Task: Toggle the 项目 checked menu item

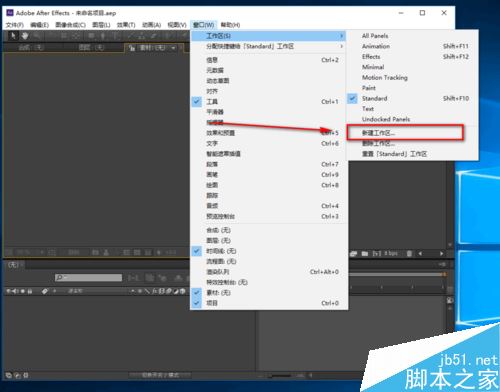Action: [x=269, y=303]
